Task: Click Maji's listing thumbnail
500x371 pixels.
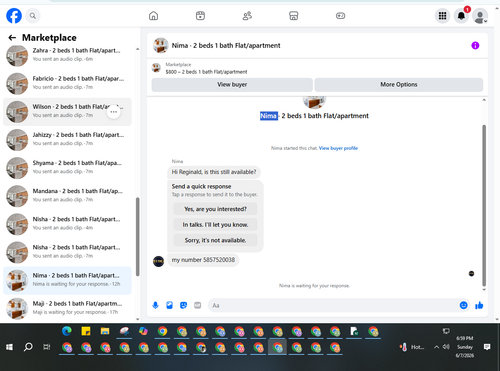Action: [x=17, y=309]
